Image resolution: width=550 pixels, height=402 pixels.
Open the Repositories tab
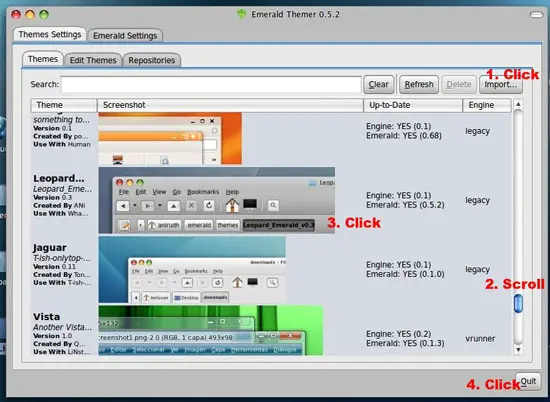pyautogui.click(x=152, y=60)
